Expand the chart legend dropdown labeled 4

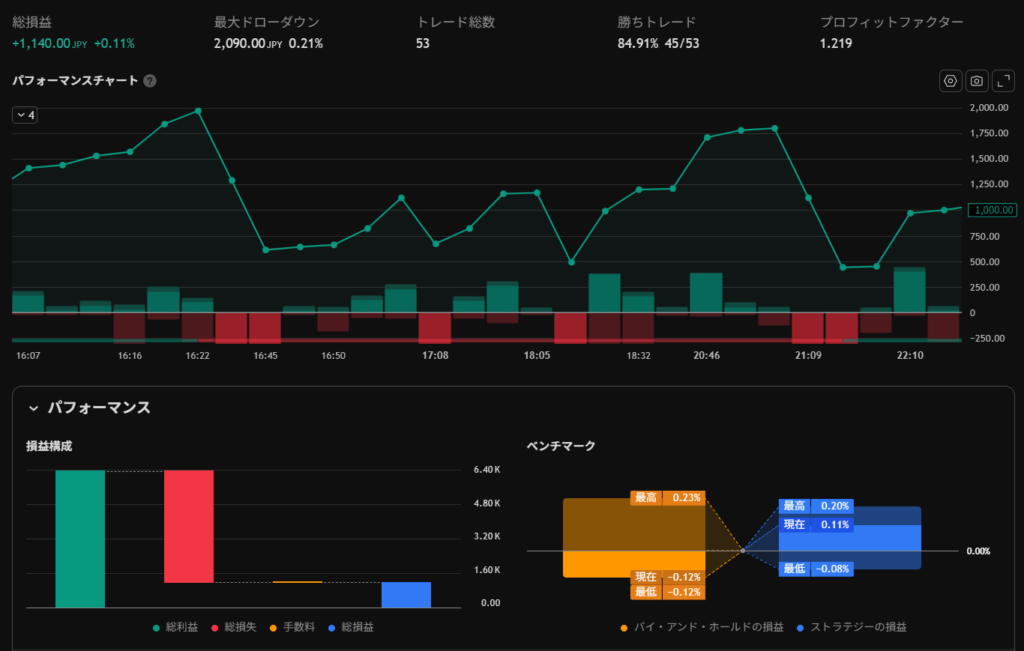(x=25, y=115)
